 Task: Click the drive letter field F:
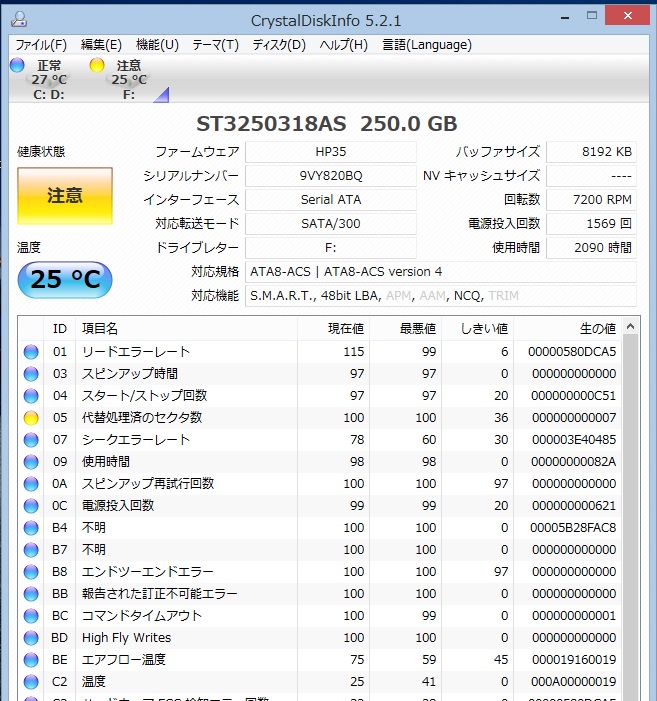pos(331,248)
